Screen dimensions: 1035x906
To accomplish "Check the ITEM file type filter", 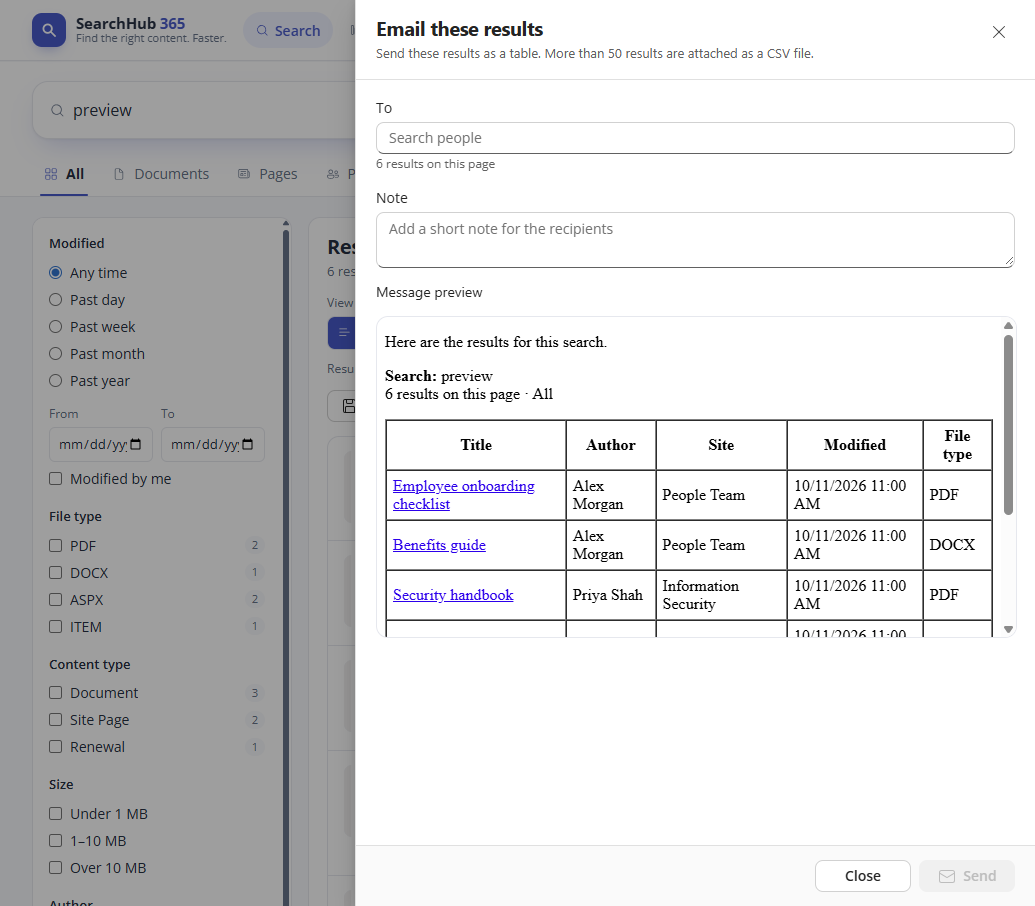I will click(55, 626).
